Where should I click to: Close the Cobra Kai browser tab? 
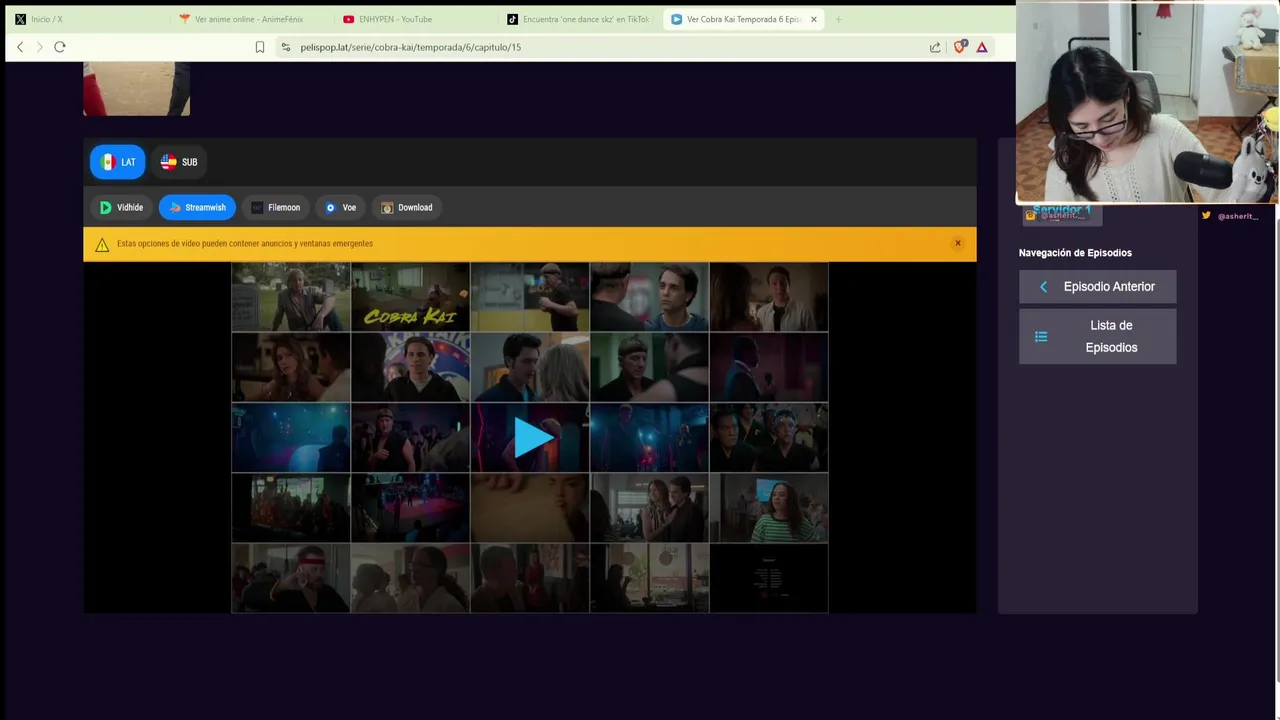click(813, 19)
